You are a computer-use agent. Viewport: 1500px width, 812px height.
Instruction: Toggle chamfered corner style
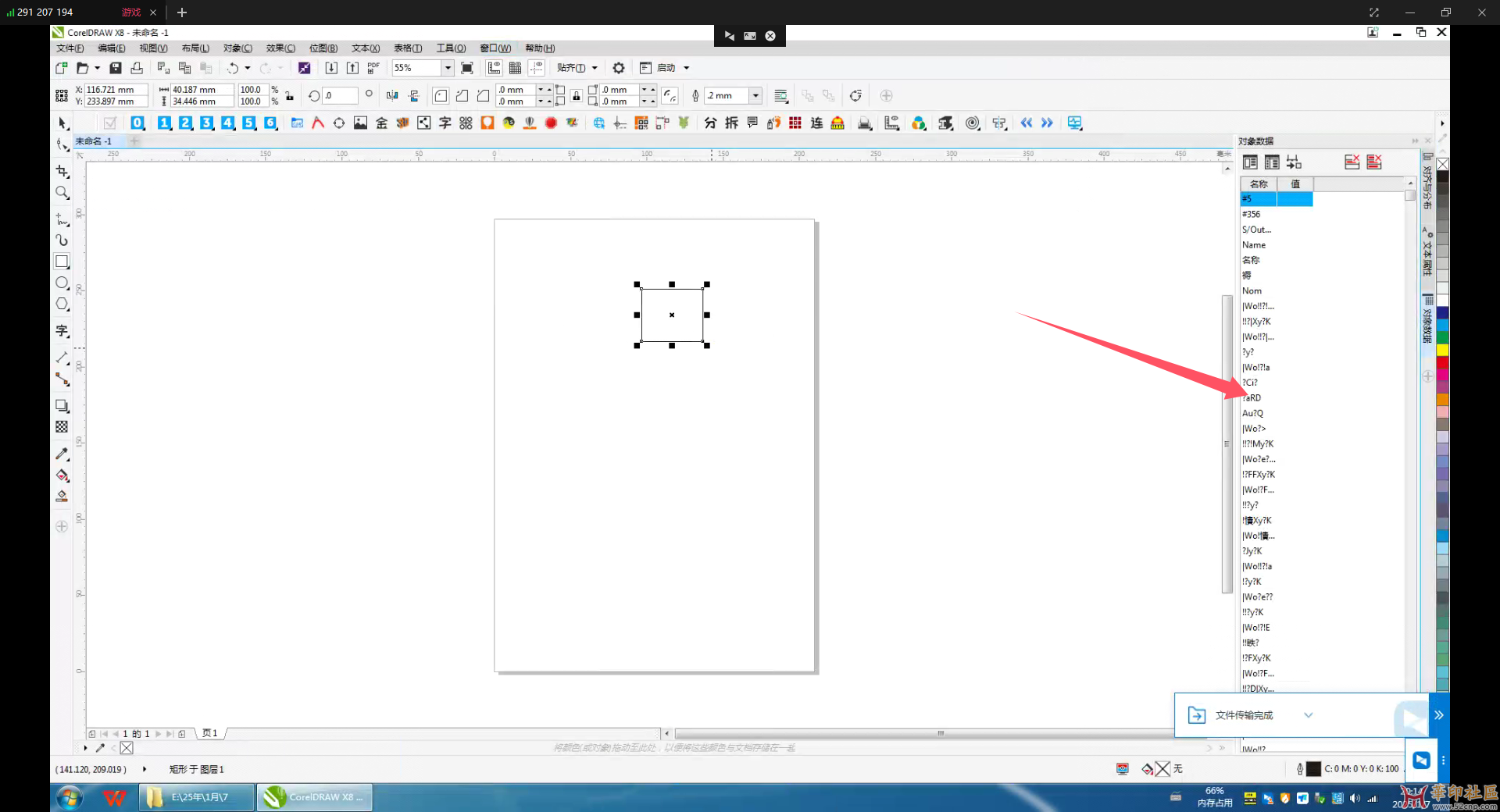(x=484, y=96)
